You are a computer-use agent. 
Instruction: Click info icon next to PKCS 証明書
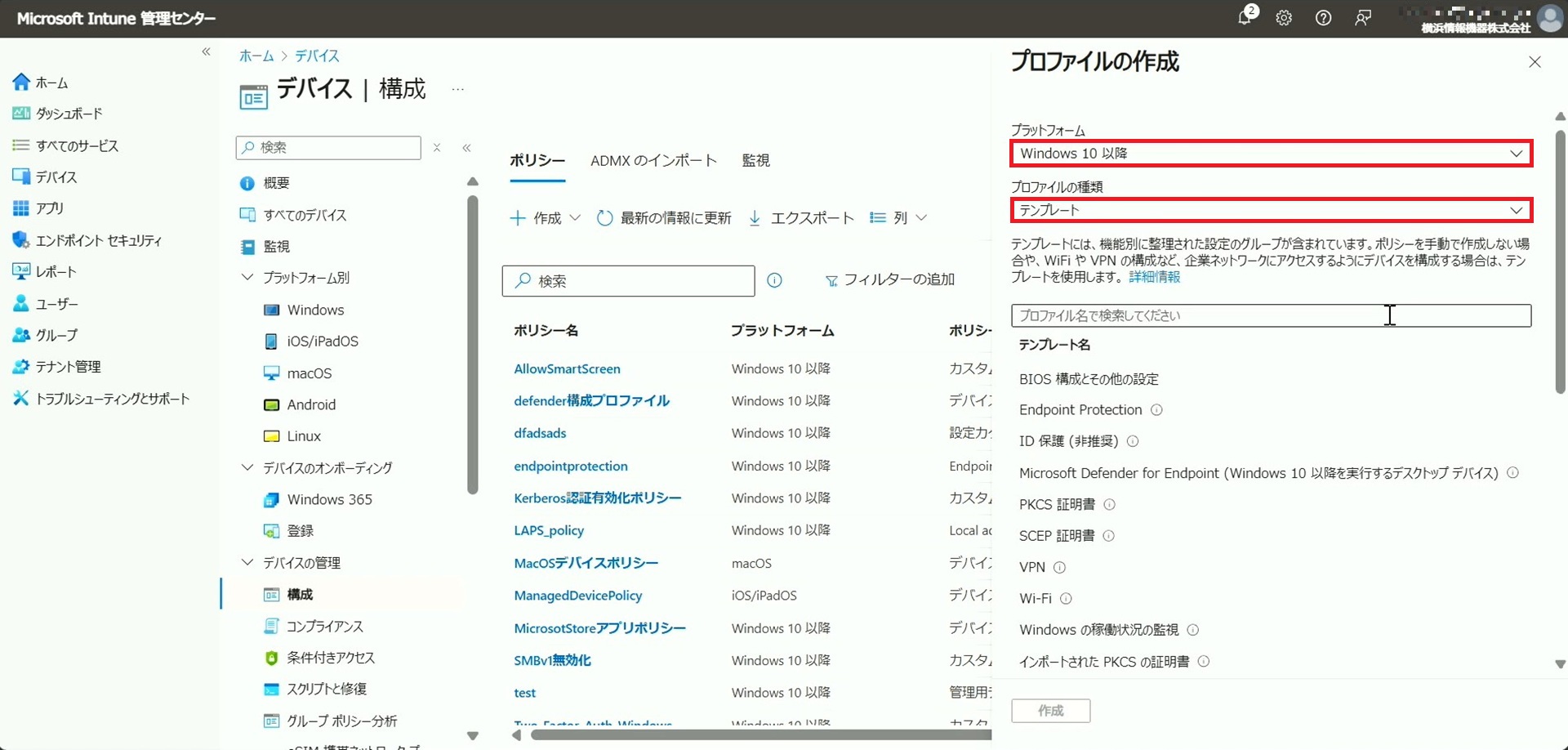1109,505
